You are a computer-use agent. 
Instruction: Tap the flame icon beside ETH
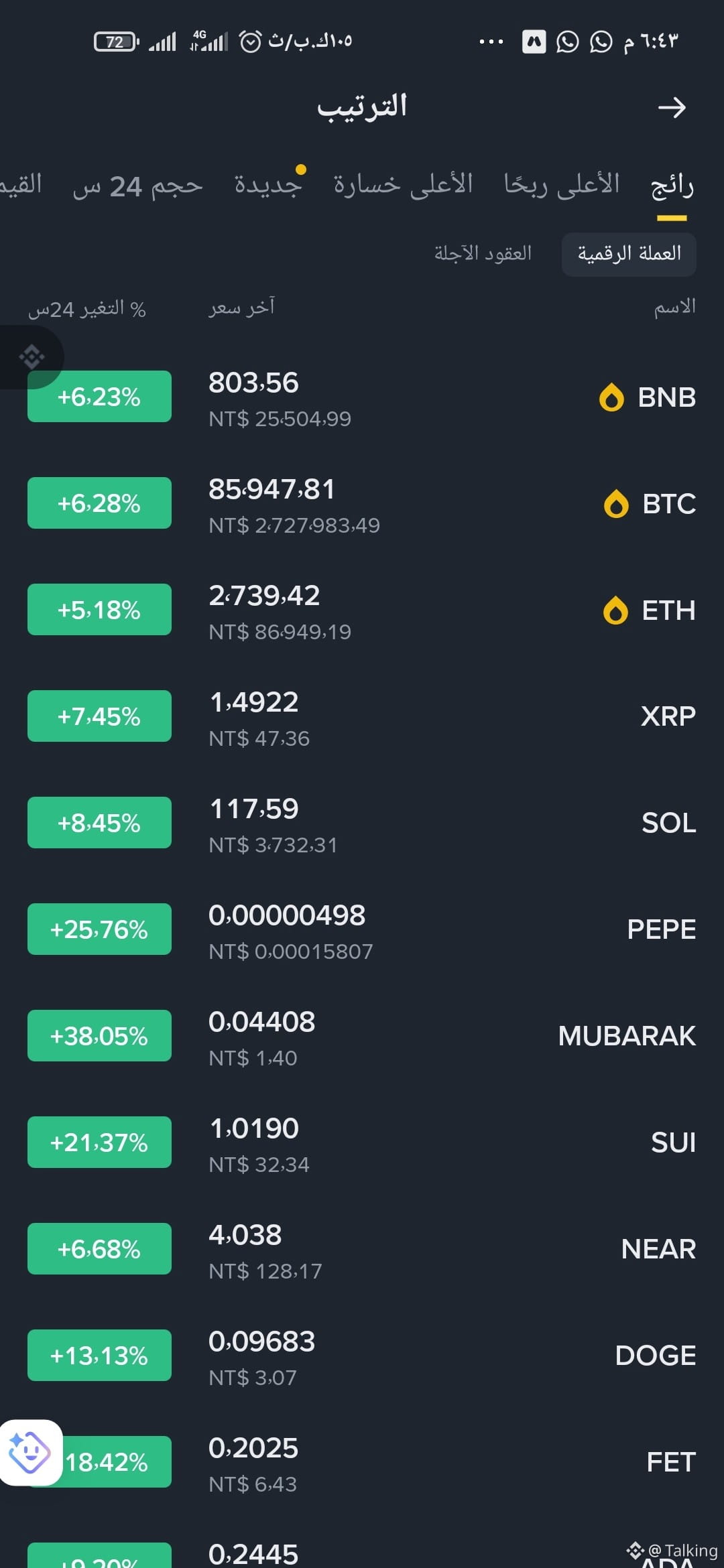click(x=615, y=610)
